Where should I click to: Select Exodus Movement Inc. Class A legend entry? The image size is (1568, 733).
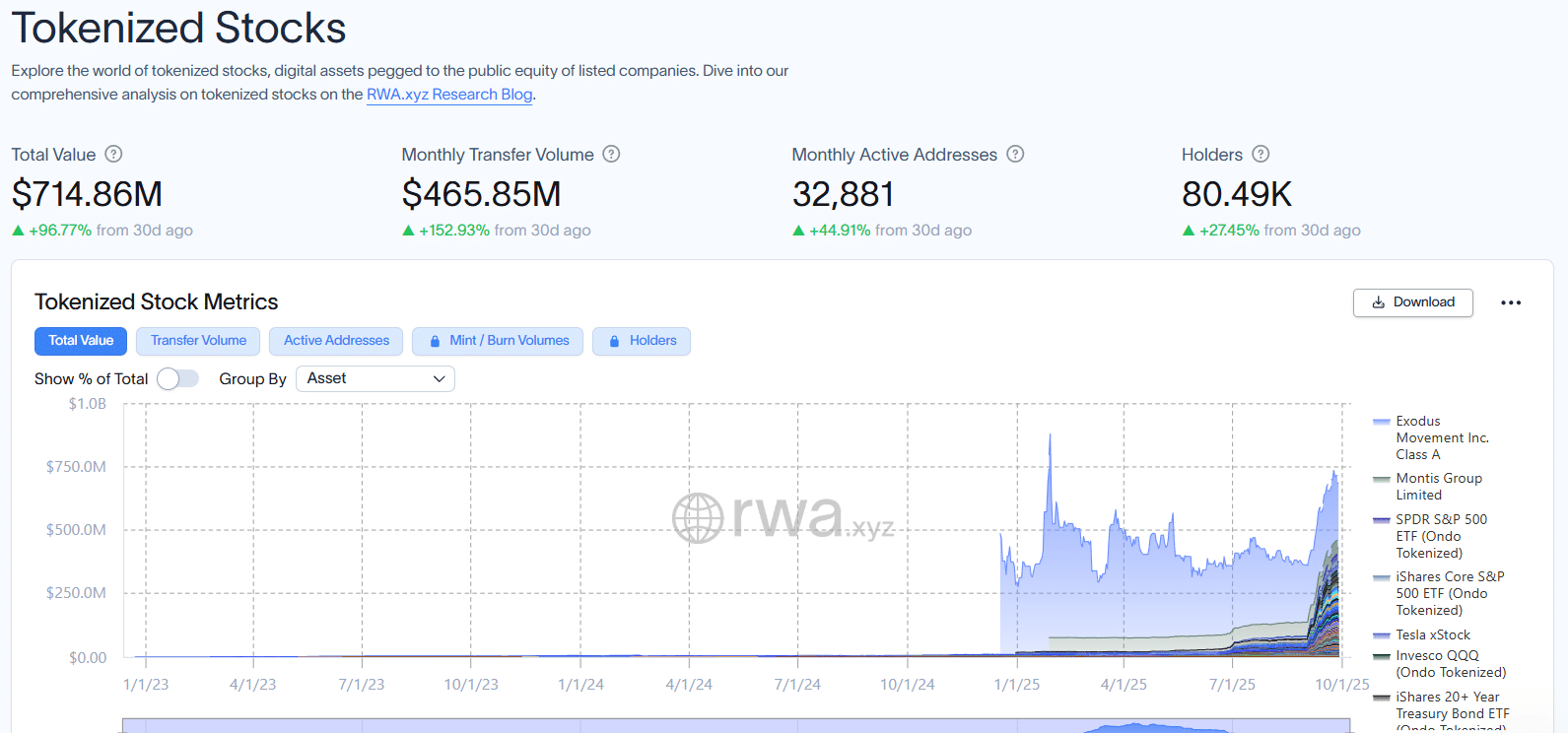coord(1442,437)
